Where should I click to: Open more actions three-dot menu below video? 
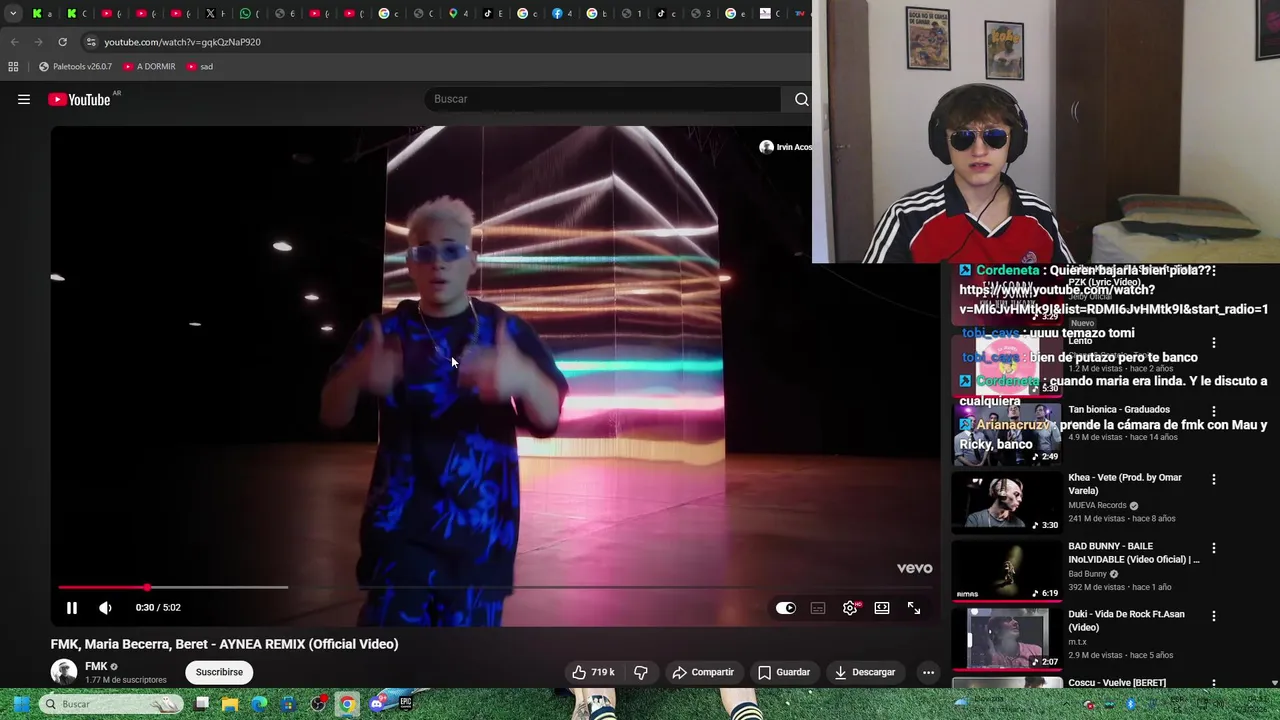pos(928,672)
